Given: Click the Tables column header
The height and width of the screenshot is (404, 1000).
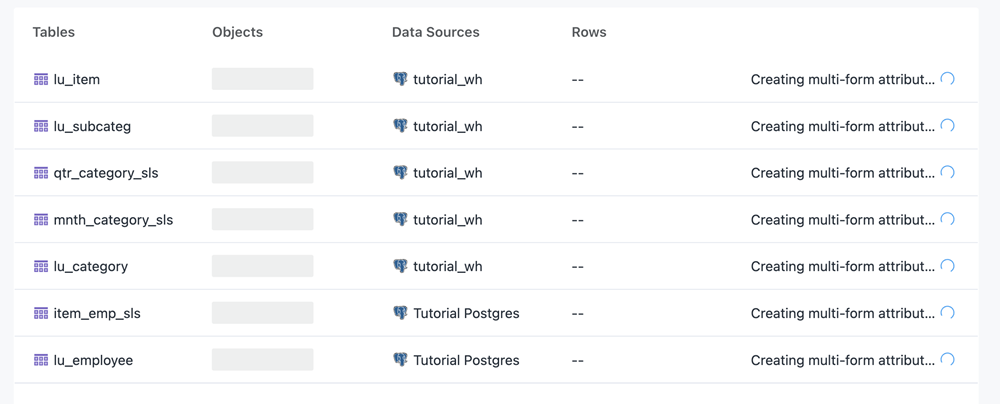Looking at the screenshot, I should [x=53, y=32].
